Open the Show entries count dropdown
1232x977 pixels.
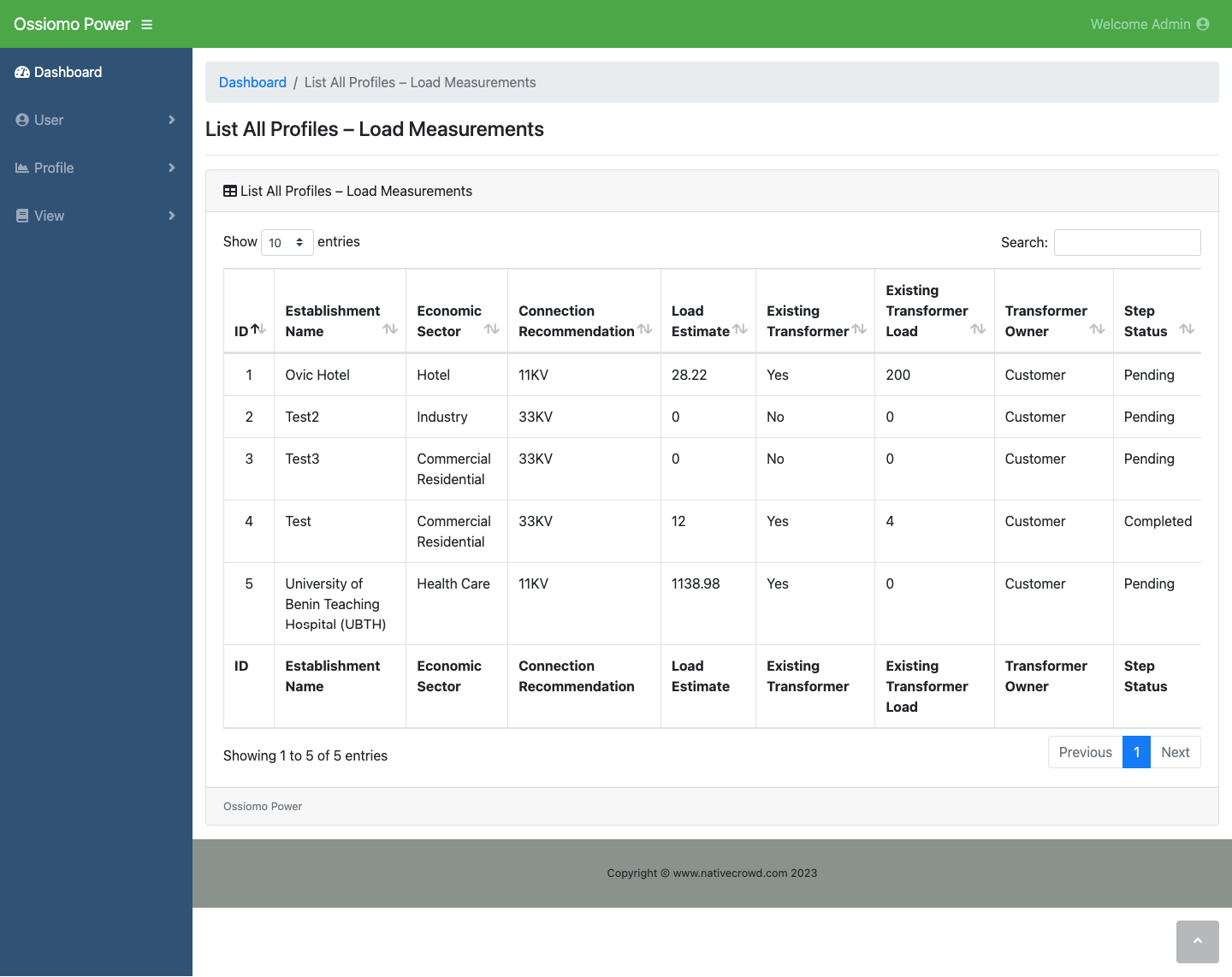287,243
